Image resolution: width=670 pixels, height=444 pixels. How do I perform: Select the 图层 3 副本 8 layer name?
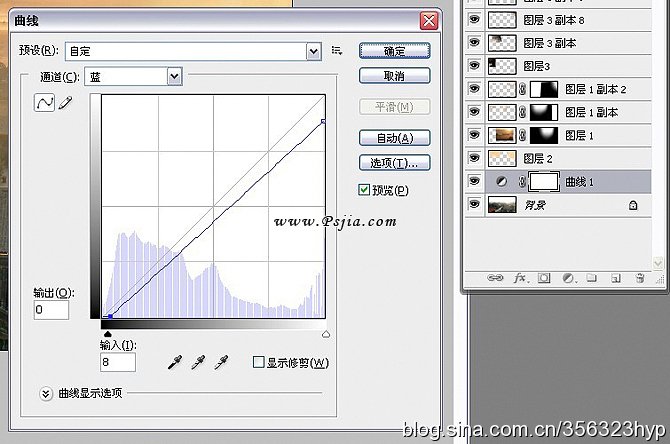pos(554,20)
